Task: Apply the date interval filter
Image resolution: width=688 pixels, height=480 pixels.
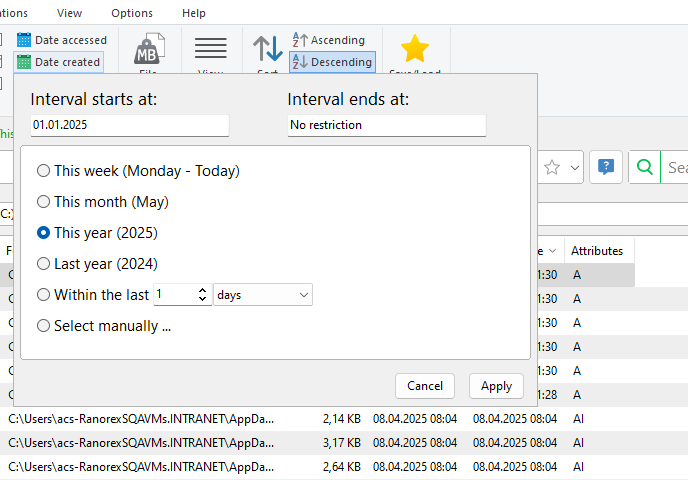Action: pyautogui.click(x=496, y=386)
